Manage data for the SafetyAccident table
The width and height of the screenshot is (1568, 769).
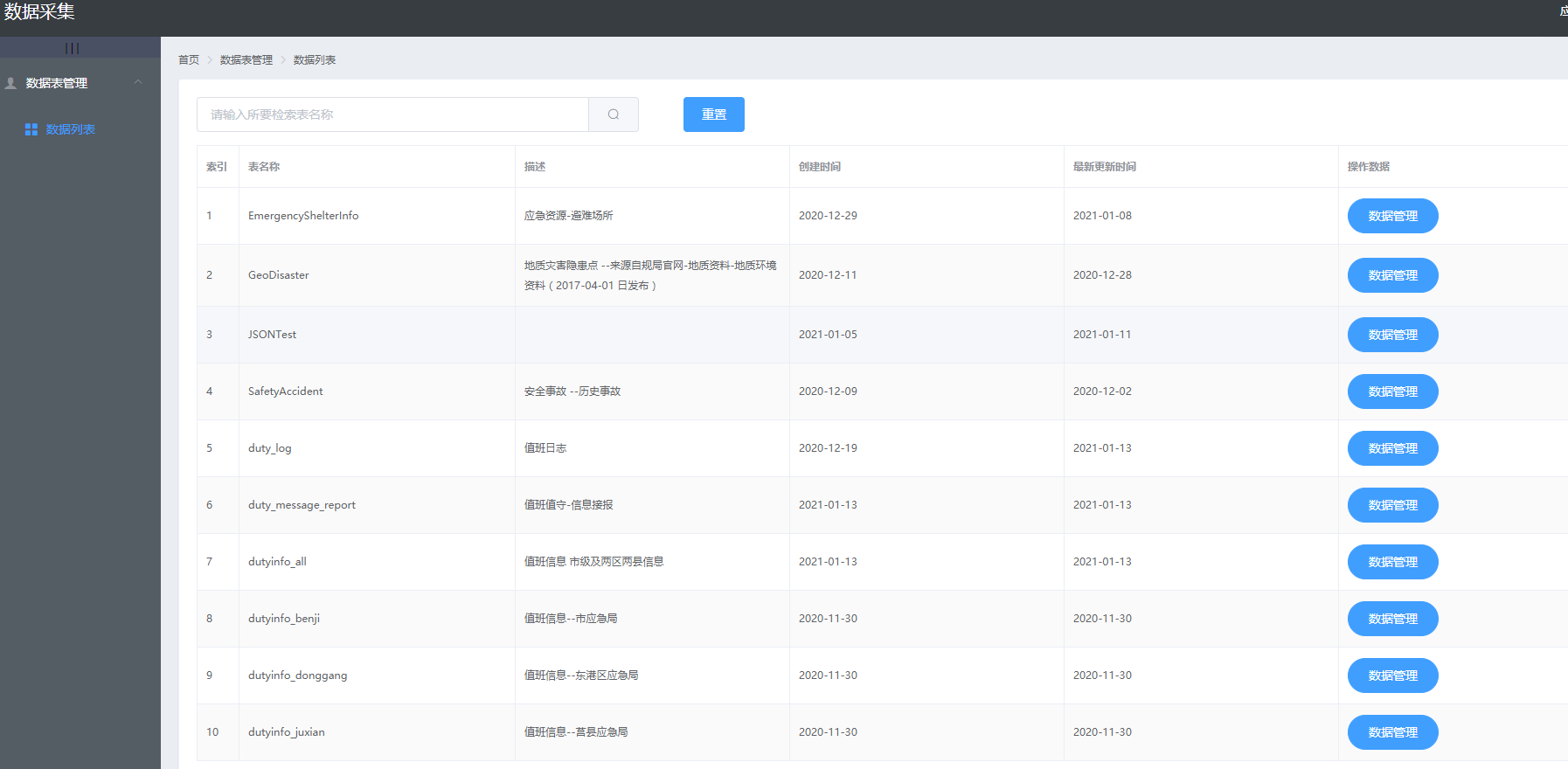(x=1392, y=391)
